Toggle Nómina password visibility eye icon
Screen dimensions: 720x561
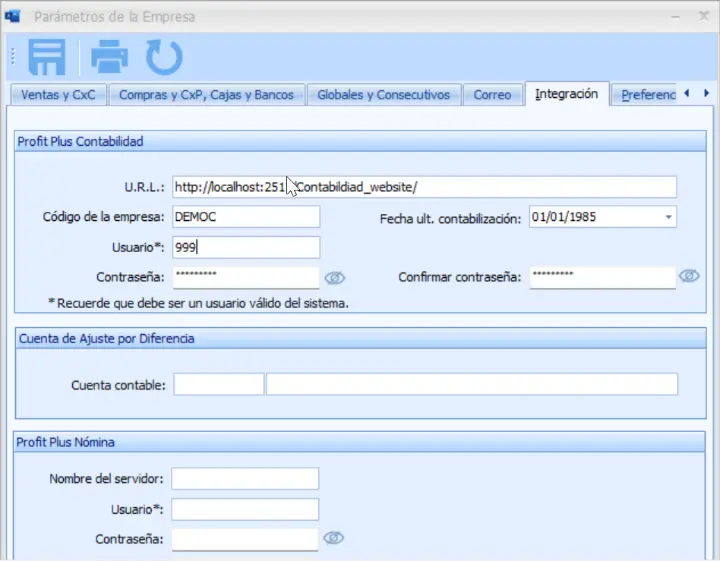point(334,538)
